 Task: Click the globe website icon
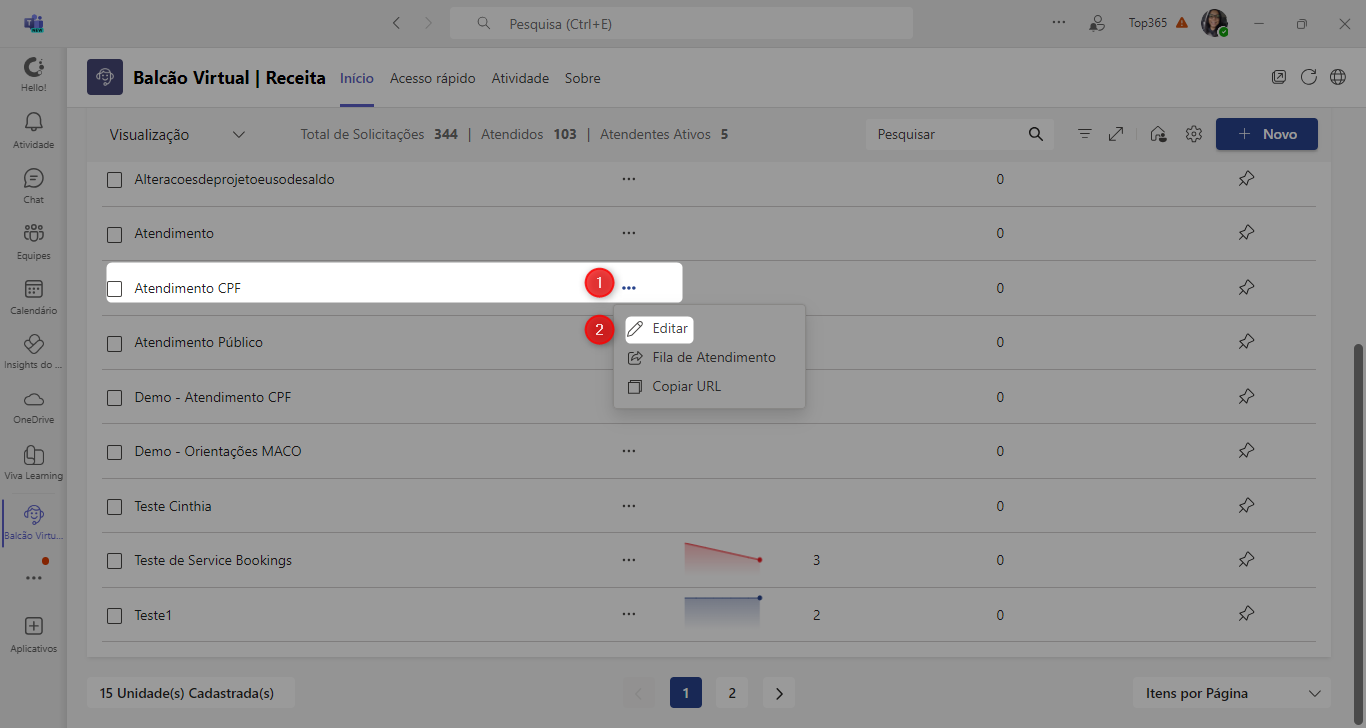click(1338, 78)
